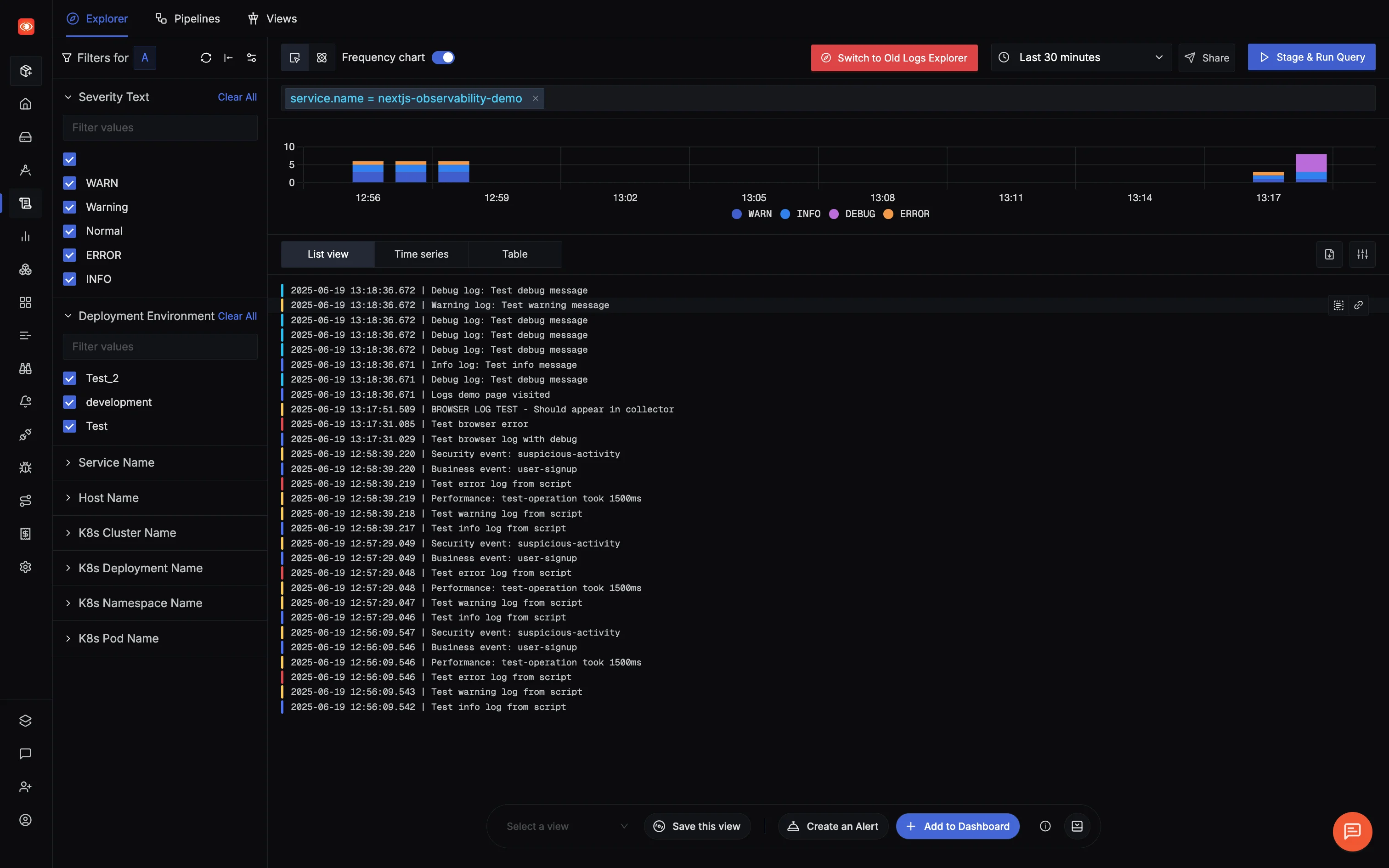Open the bug Exceptions icon in sidebar
The height and width of the screenshot is (868, 1389).
[x=25, y=468]
